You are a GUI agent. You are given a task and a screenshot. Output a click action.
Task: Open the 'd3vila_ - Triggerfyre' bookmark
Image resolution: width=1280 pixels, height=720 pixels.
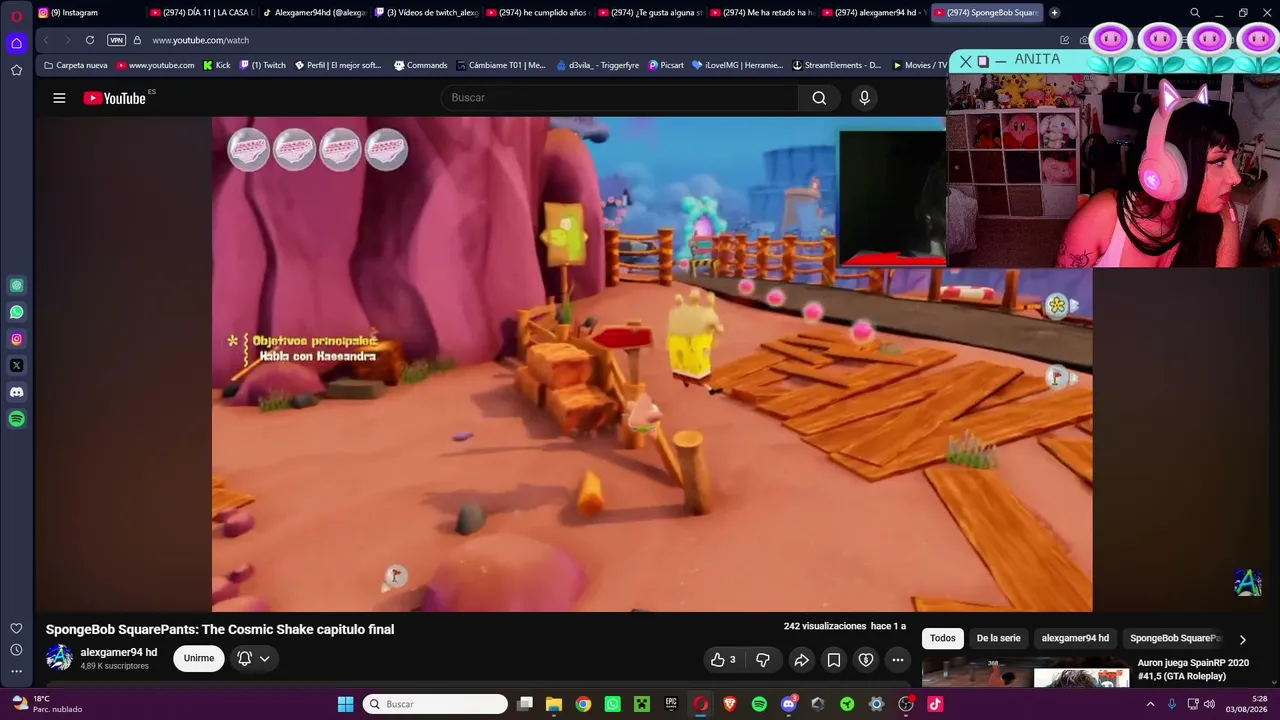point(598,65)
